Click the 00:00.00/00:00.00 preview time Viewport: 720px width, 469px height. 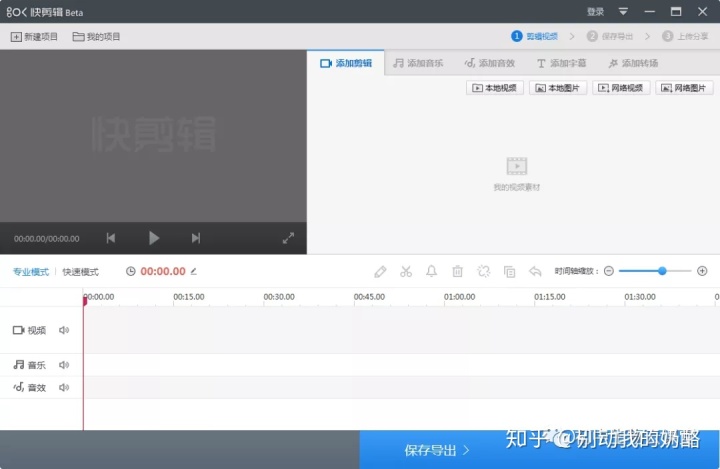pos(46,239)
